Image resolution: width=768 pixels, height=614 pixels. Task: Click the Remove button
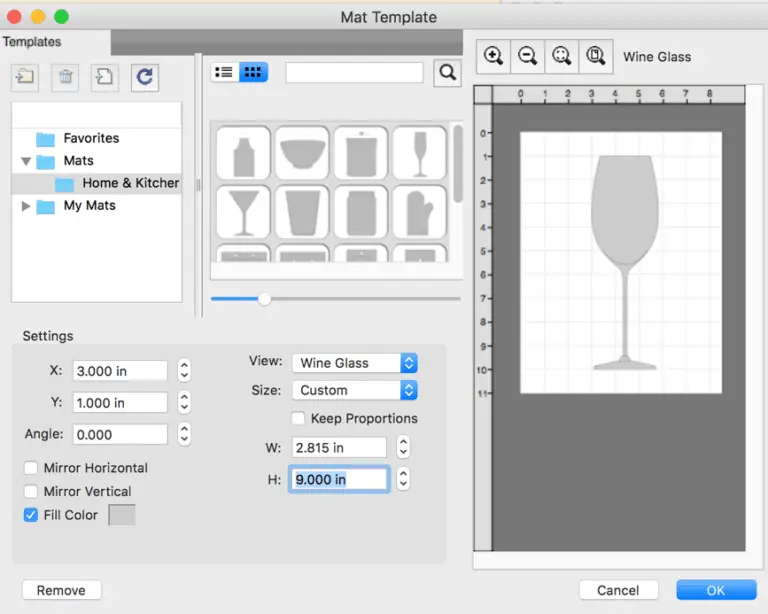61,590
